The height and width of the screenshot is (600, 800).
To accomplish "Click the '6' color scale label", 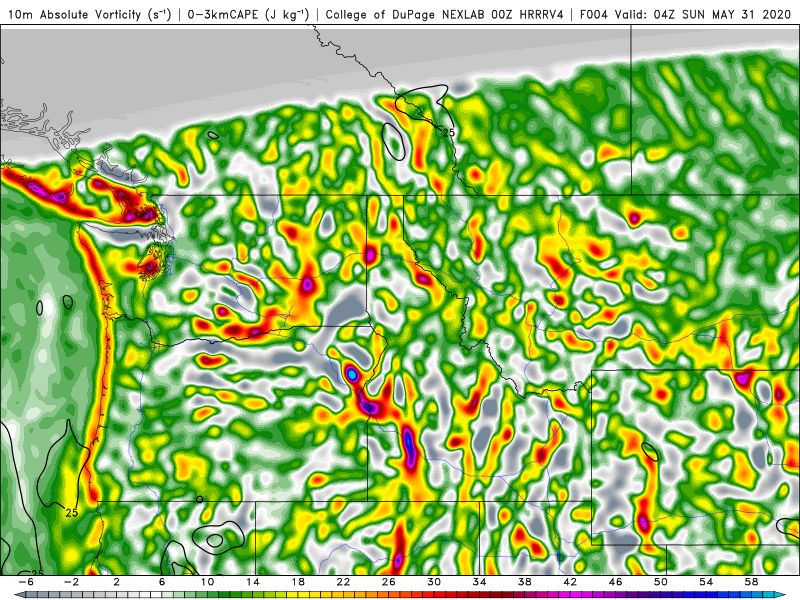I will tap(162, 582).
